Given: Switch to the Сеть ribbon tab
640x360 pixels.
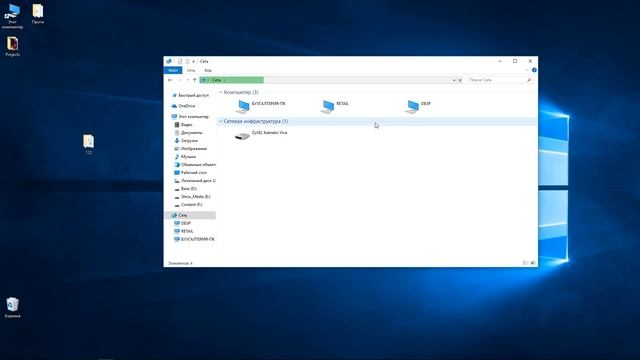Looking at the screenshot, I should click(x=191, y=70).
